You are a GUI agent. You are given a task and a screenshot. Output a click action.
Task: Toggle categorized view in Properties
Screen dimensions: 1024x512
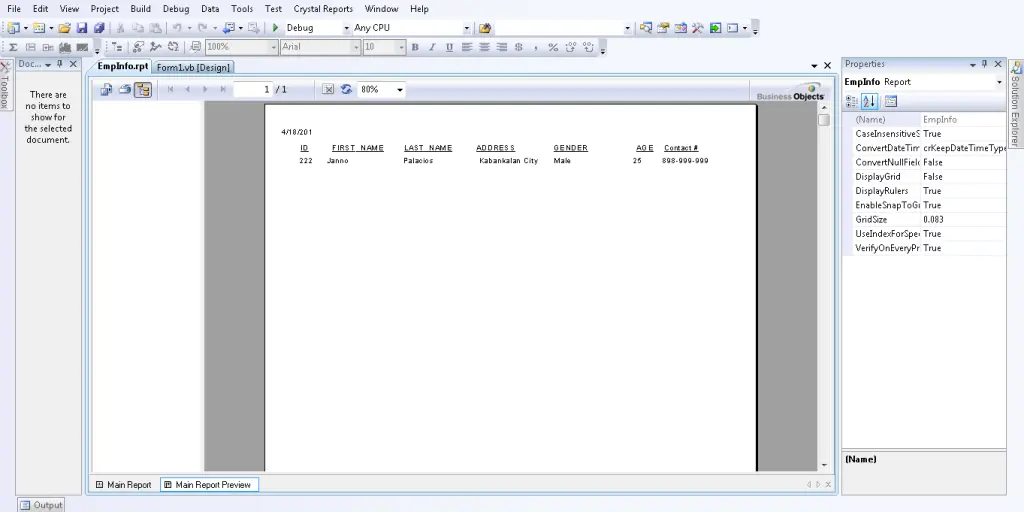[852, 101]
